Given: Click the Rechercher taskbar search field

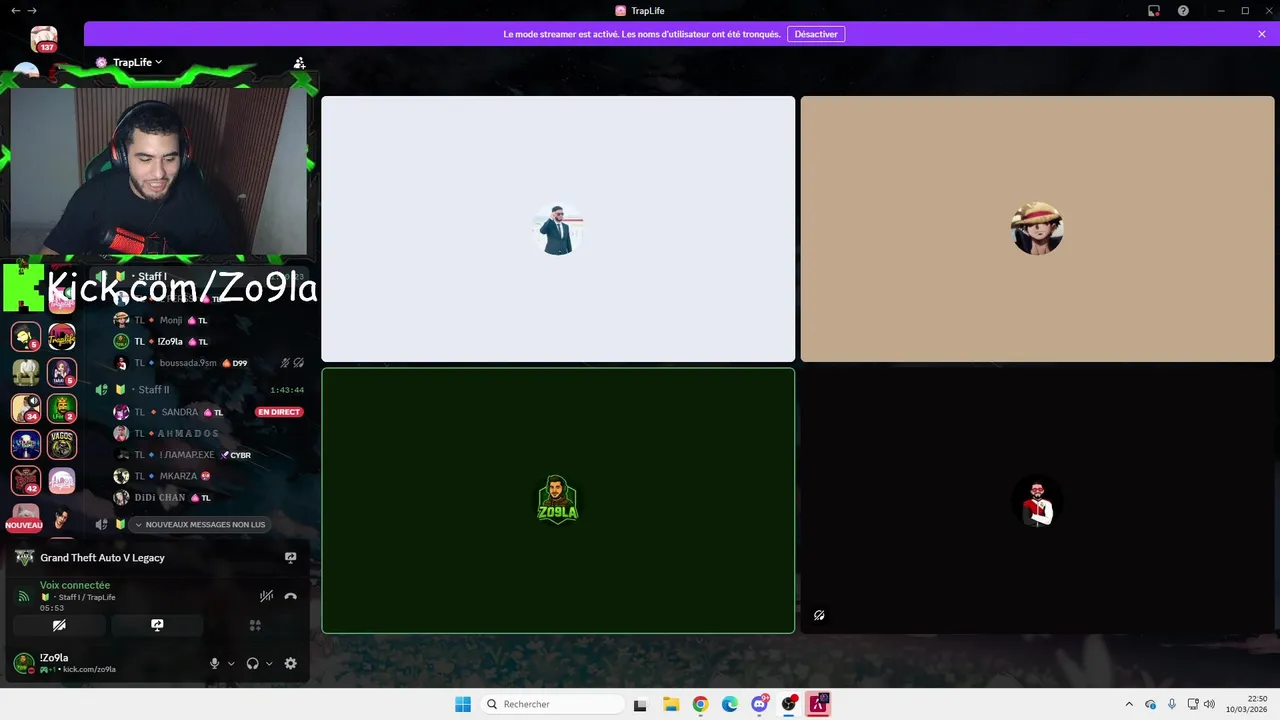Looking at the screenshot, I should click(x=553, y=704).
